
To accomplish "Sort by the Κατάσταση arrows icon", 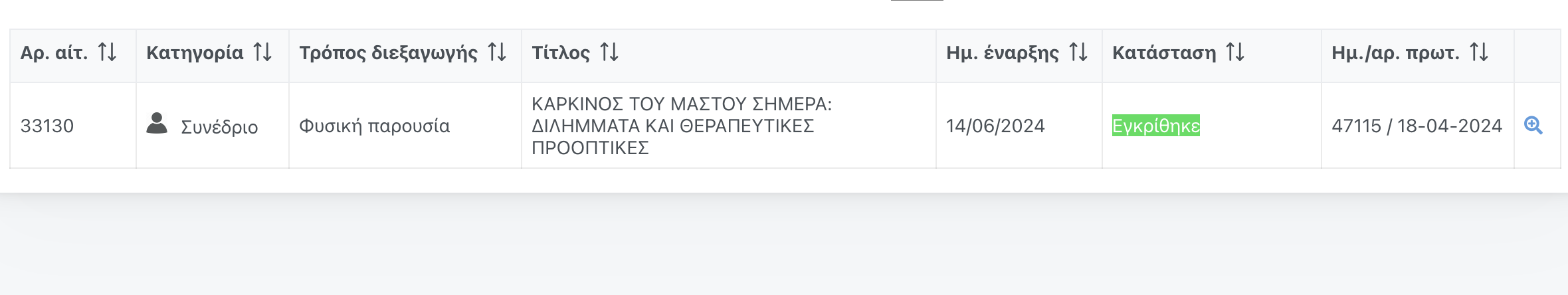I will (x=1235, y=52).
